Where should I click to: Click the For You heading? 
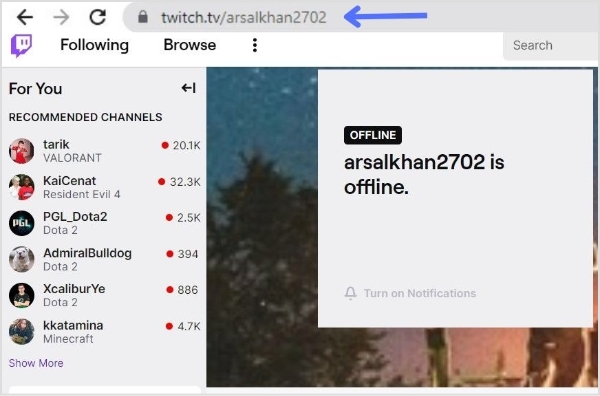click(x=36, y=89)
